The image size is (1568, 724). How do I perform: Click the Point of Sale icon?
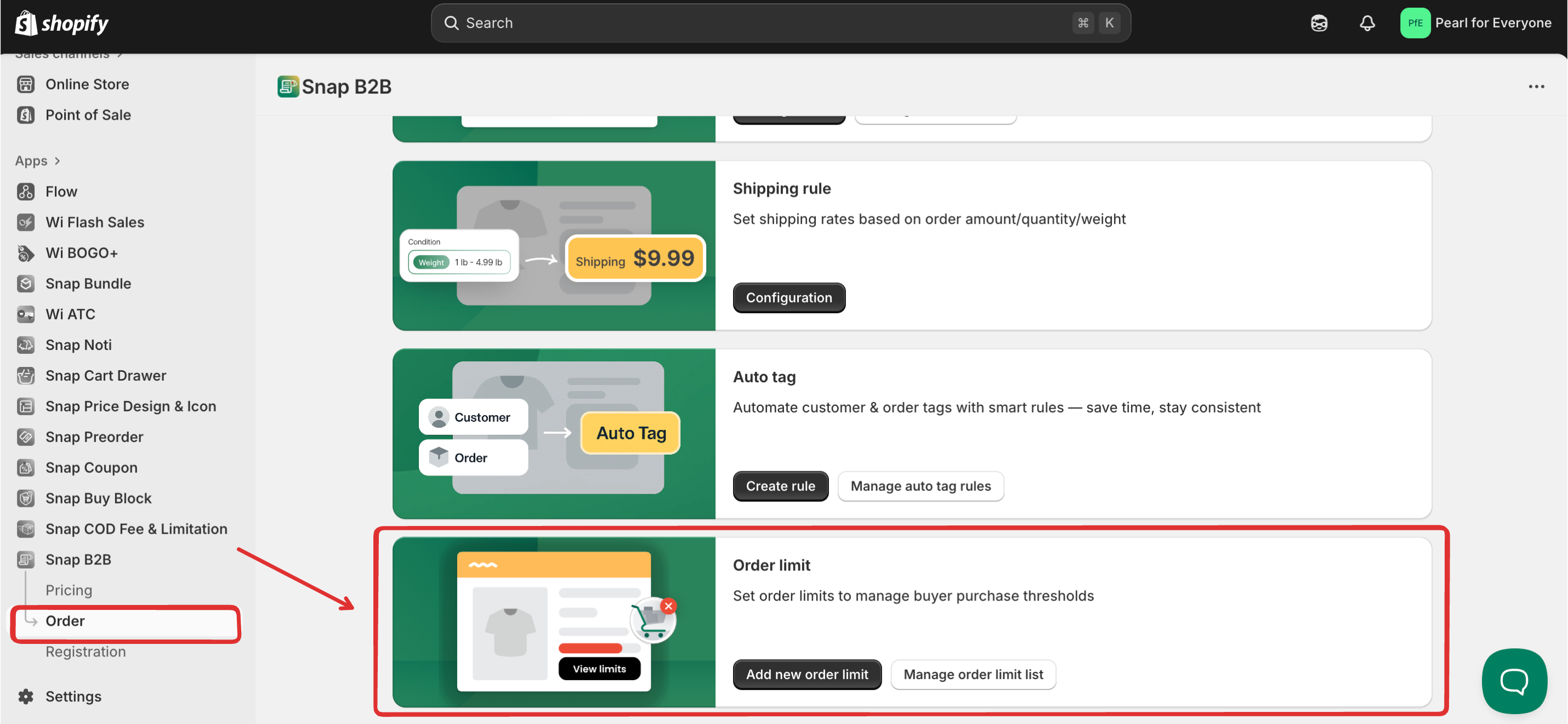[26, 115]
